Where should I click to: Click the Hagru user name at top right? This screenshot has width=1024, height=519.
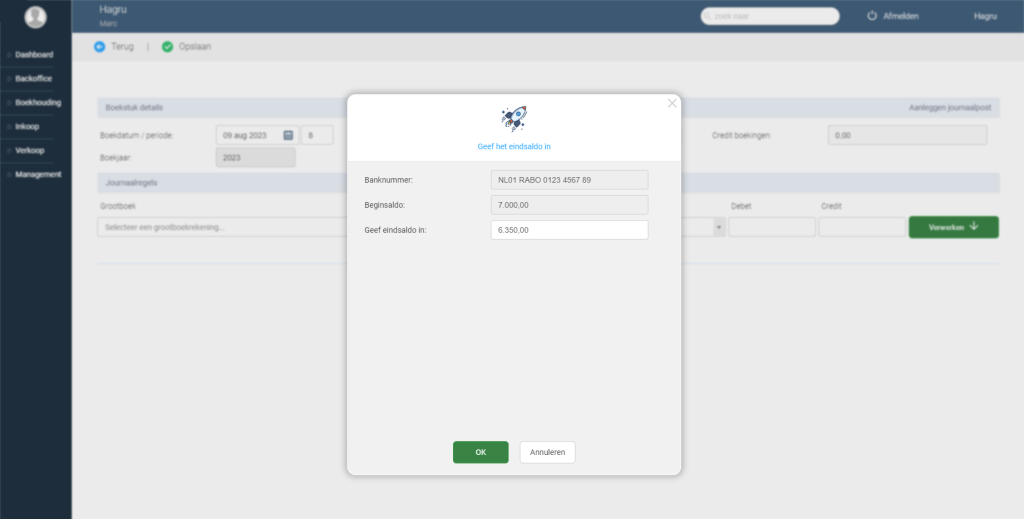[x=985, y=16]
